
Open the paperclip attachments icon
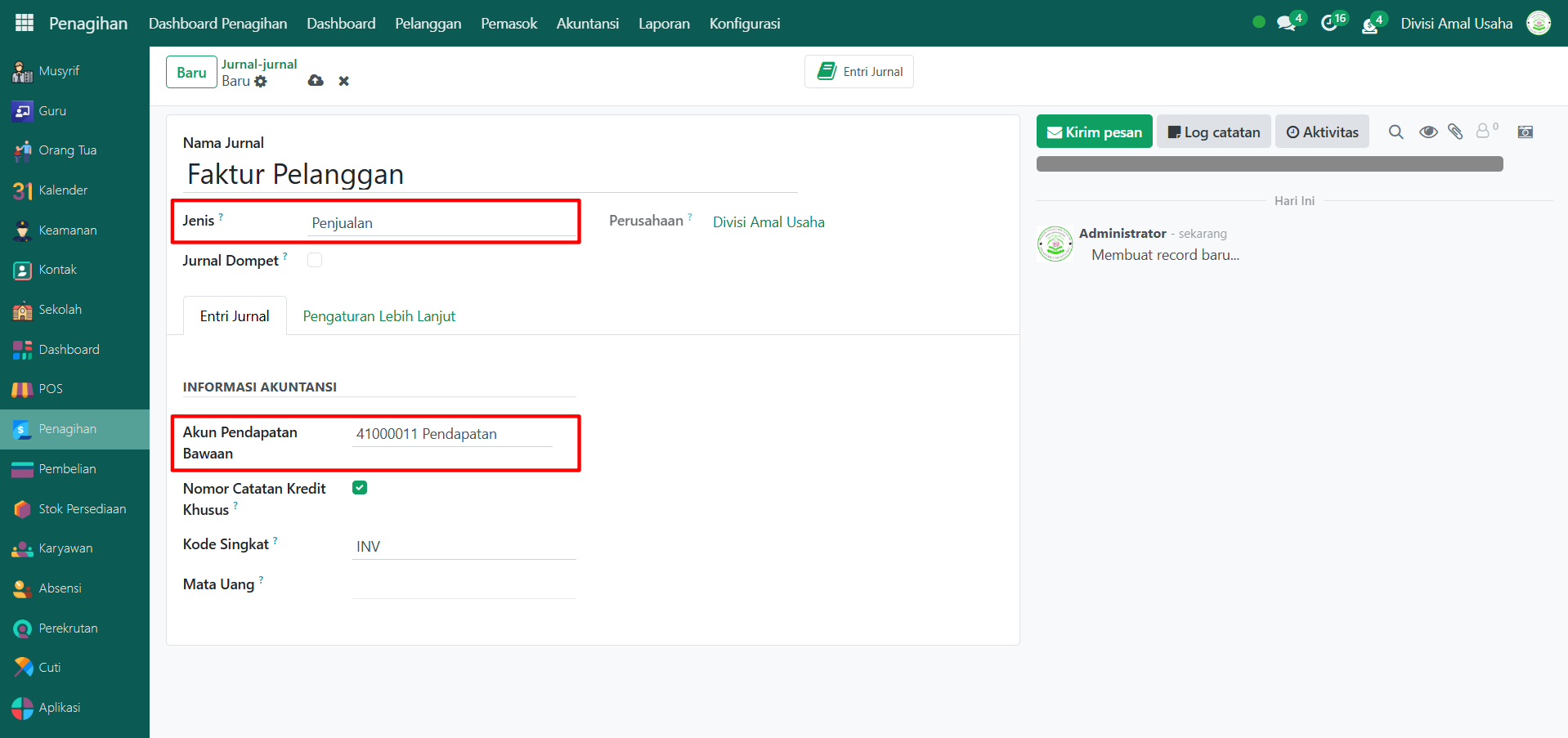(x=1455, y=132)
